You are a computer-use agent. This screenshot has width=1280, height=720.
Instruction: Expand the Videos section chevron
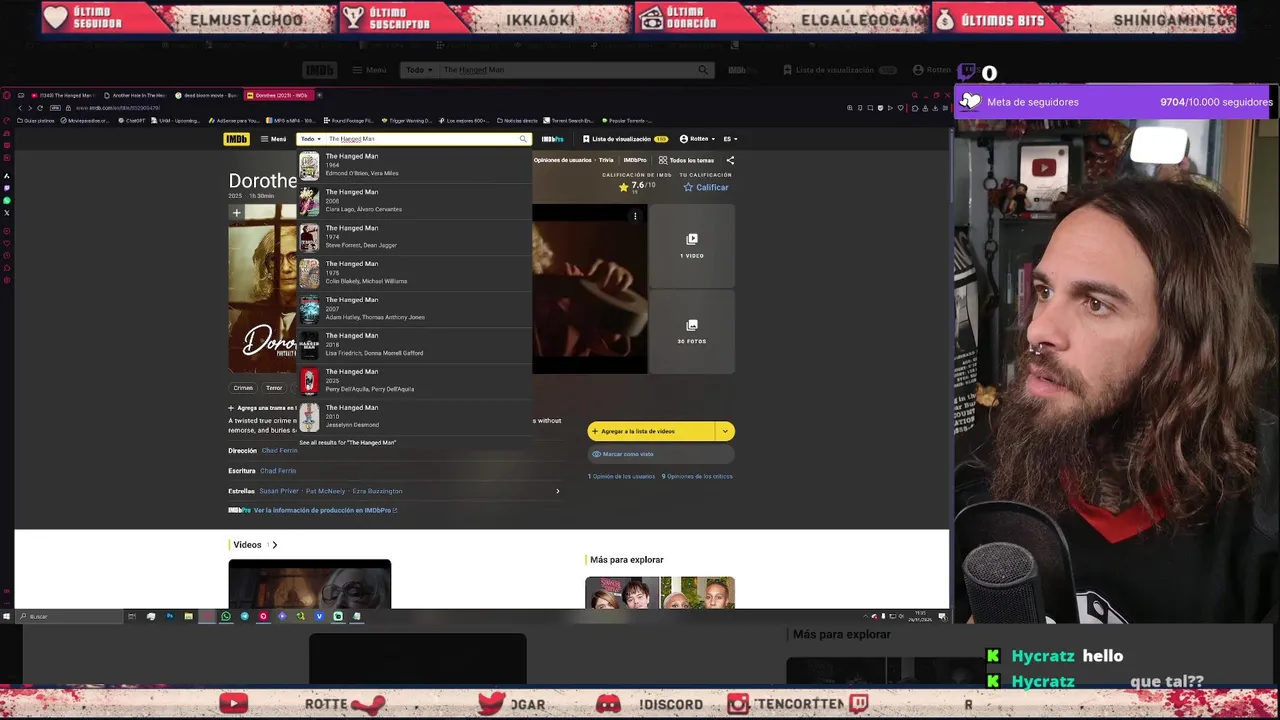click(274, 545)
